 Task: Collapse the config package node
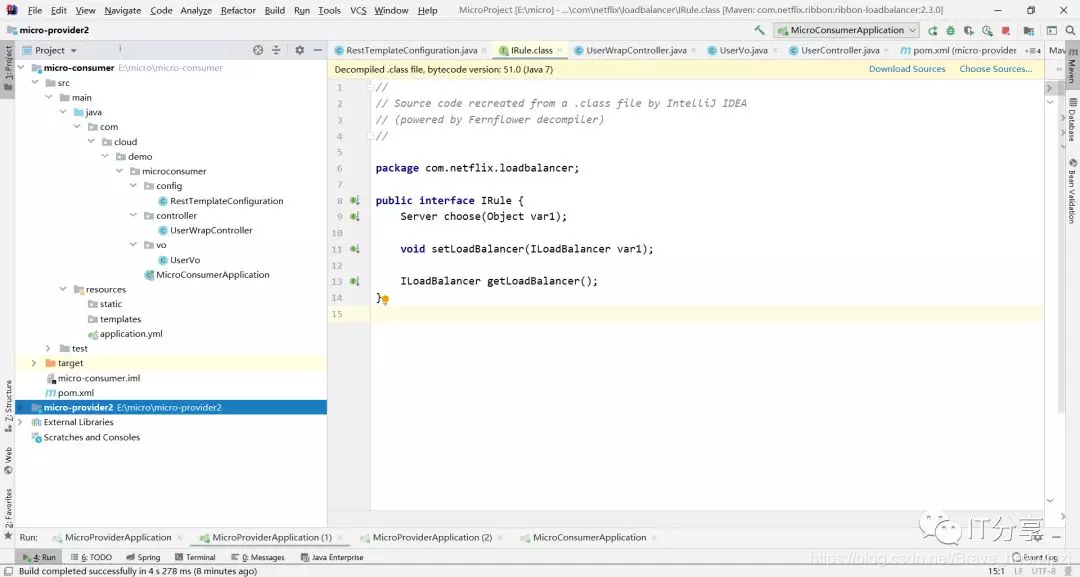134,186
